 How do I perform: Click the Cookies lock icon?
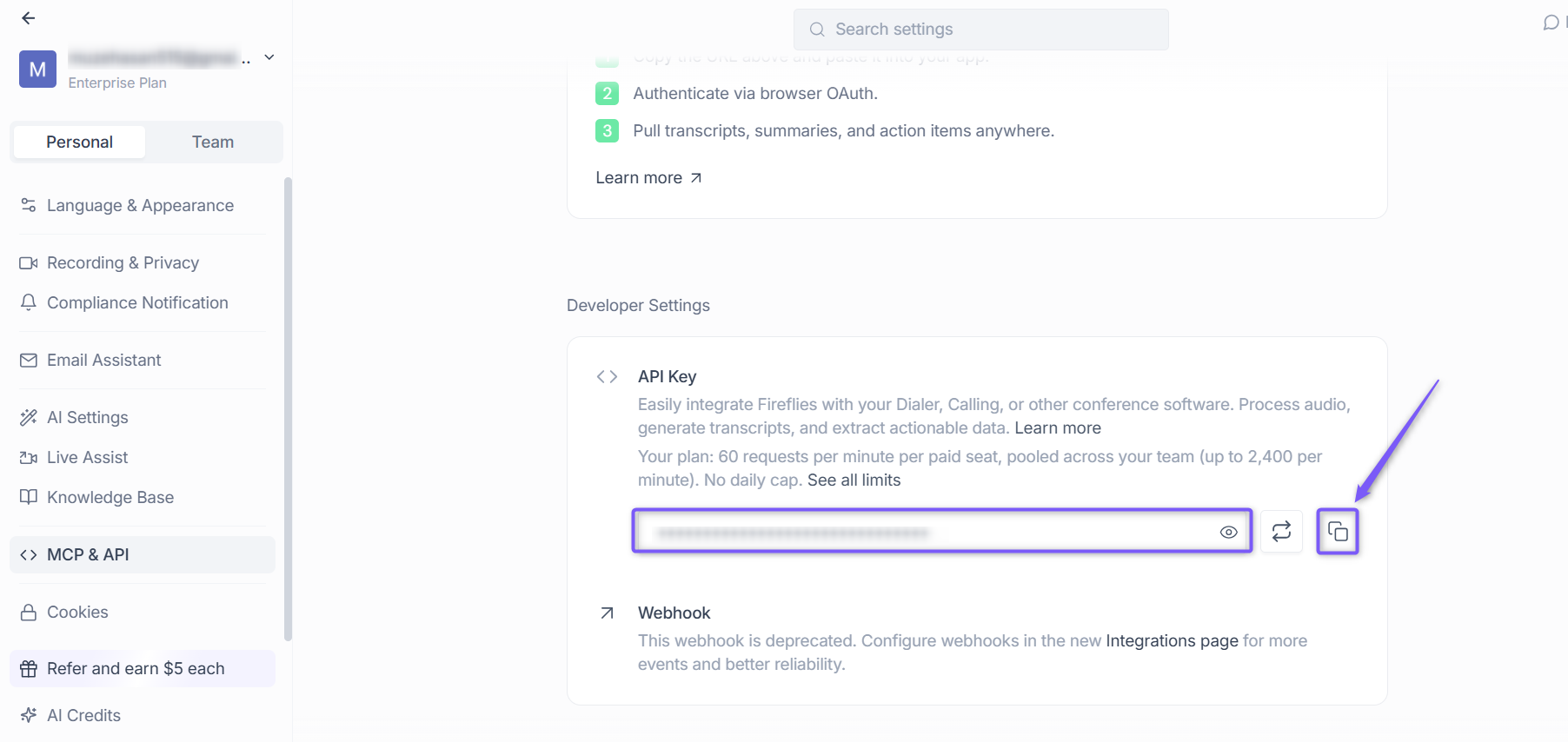coord(29,613)
